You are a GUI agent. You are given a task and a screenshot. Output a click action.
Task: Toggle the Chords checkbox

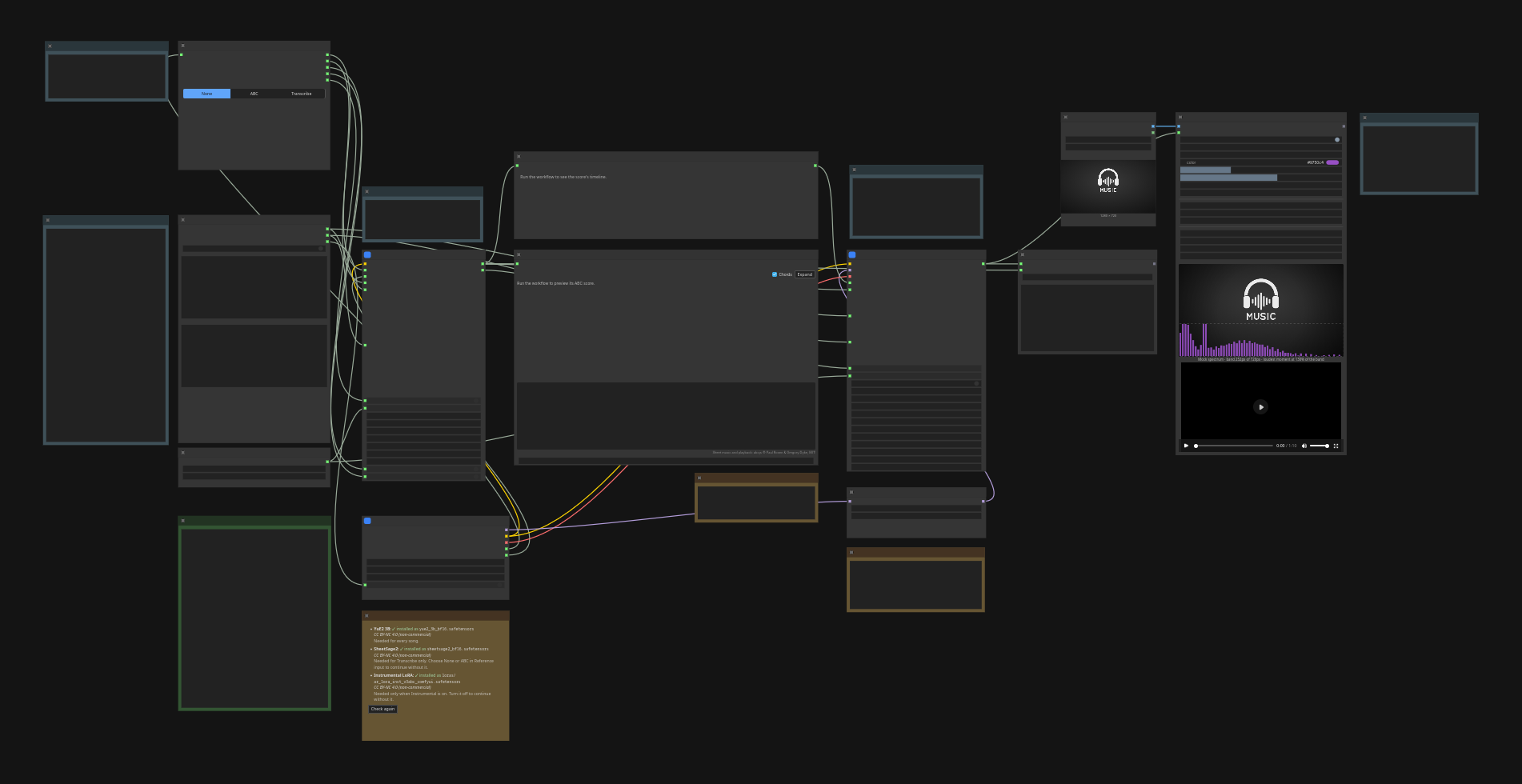(775, 274)
